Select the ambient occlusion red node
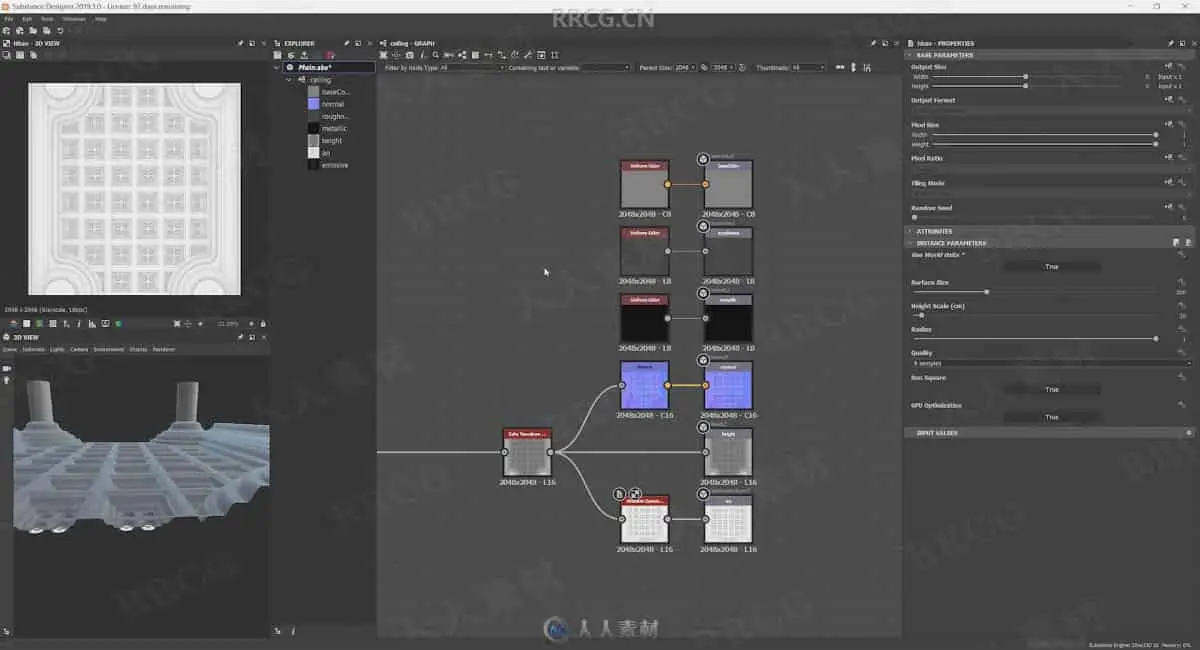This screenshot has height=650, width=1200. pyautogui.click(x=644, y=520)
